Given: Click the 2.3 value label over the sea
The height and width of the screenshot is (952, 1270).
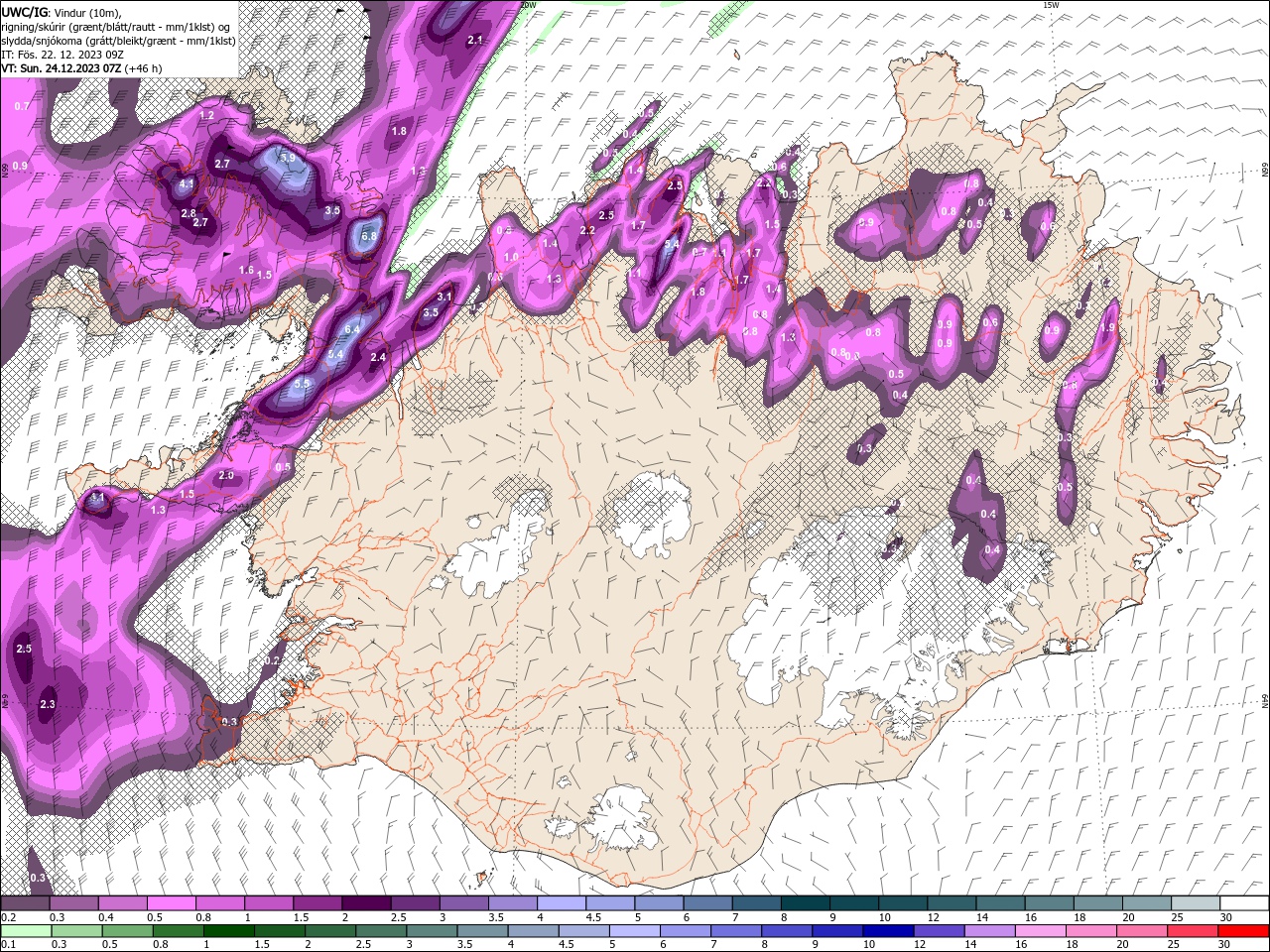Looking at the screenshot, I should [47, 704].
